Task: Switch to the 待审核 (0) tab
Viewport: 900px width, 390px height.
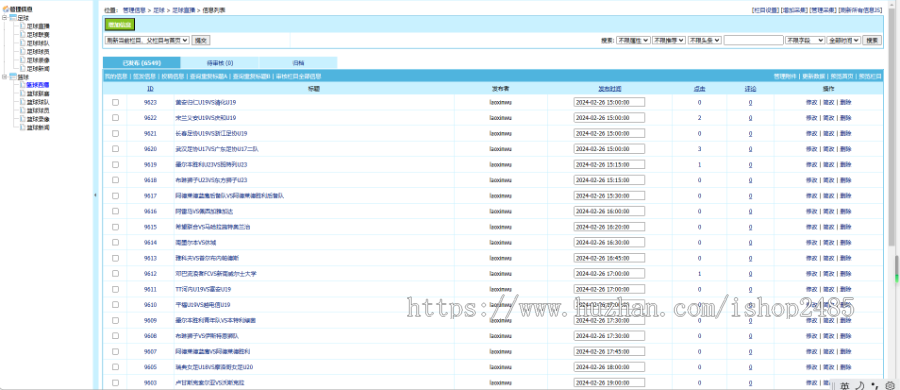Action: pos(220,63)
